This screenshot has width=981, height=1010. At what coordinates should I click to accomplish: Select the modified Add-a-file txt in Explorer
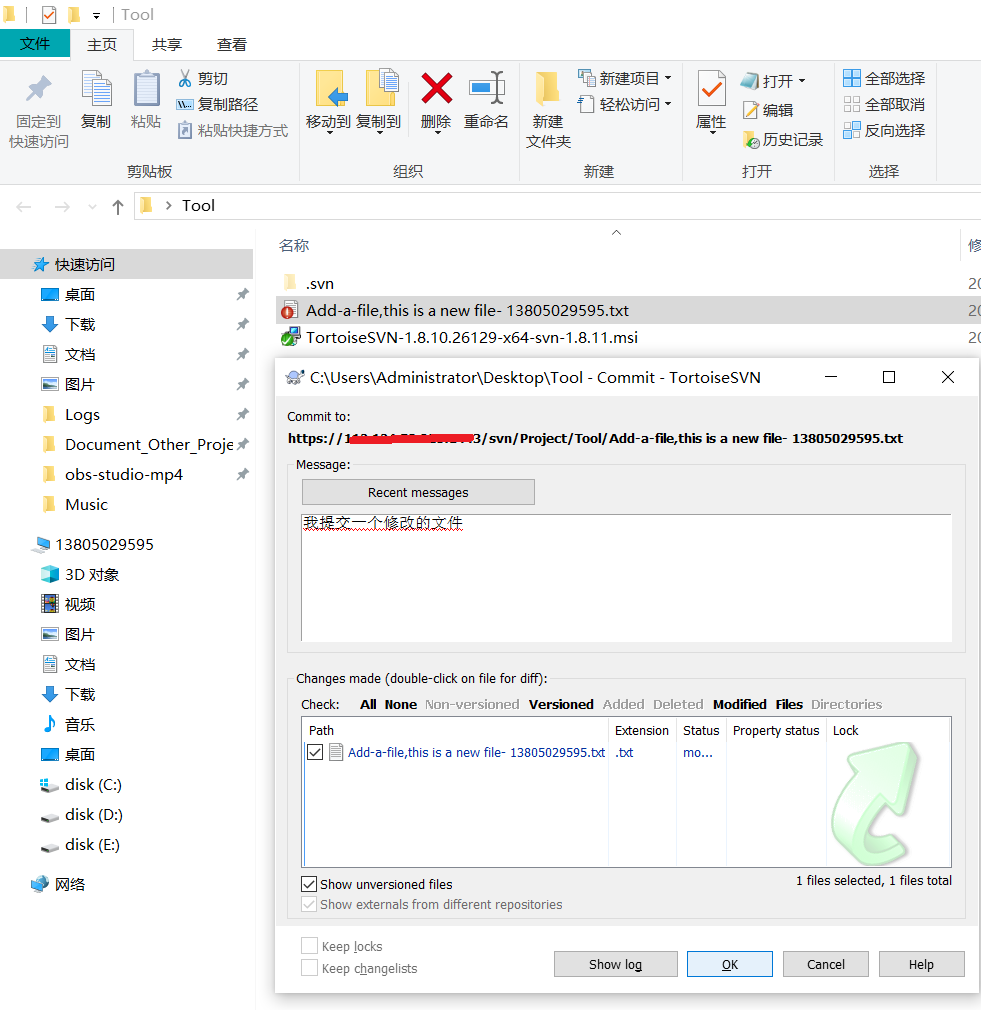(467, 310)
